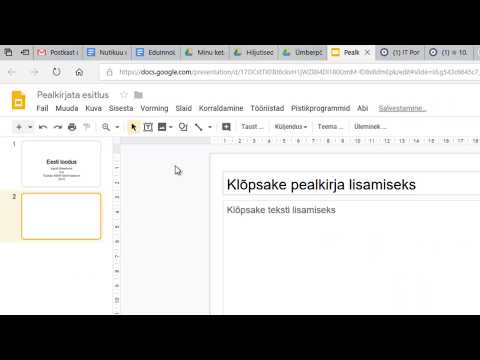Open the insert image dropdown arrow
Image resolution: width=480 pixels, height=360 pixels.
coord(171,127)
